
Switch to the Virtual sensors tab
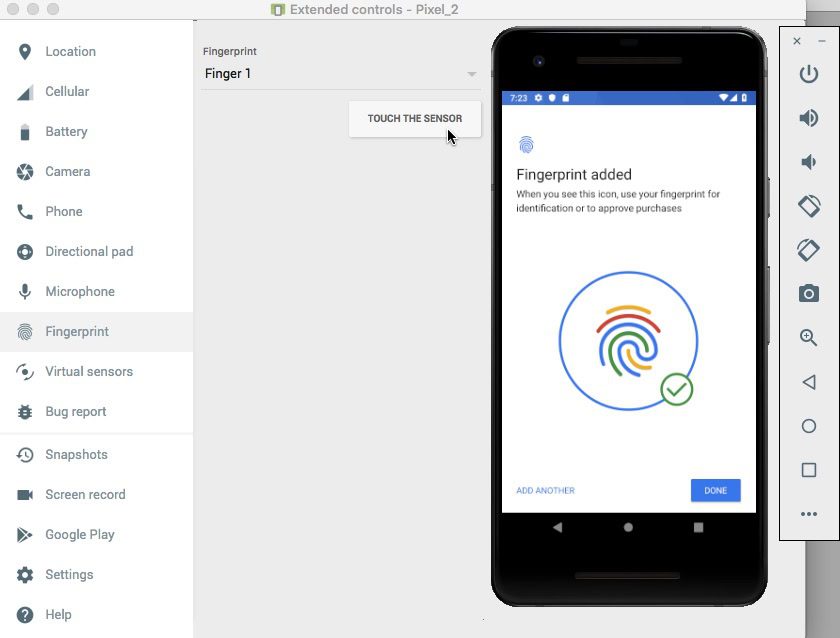coord(96,372)
